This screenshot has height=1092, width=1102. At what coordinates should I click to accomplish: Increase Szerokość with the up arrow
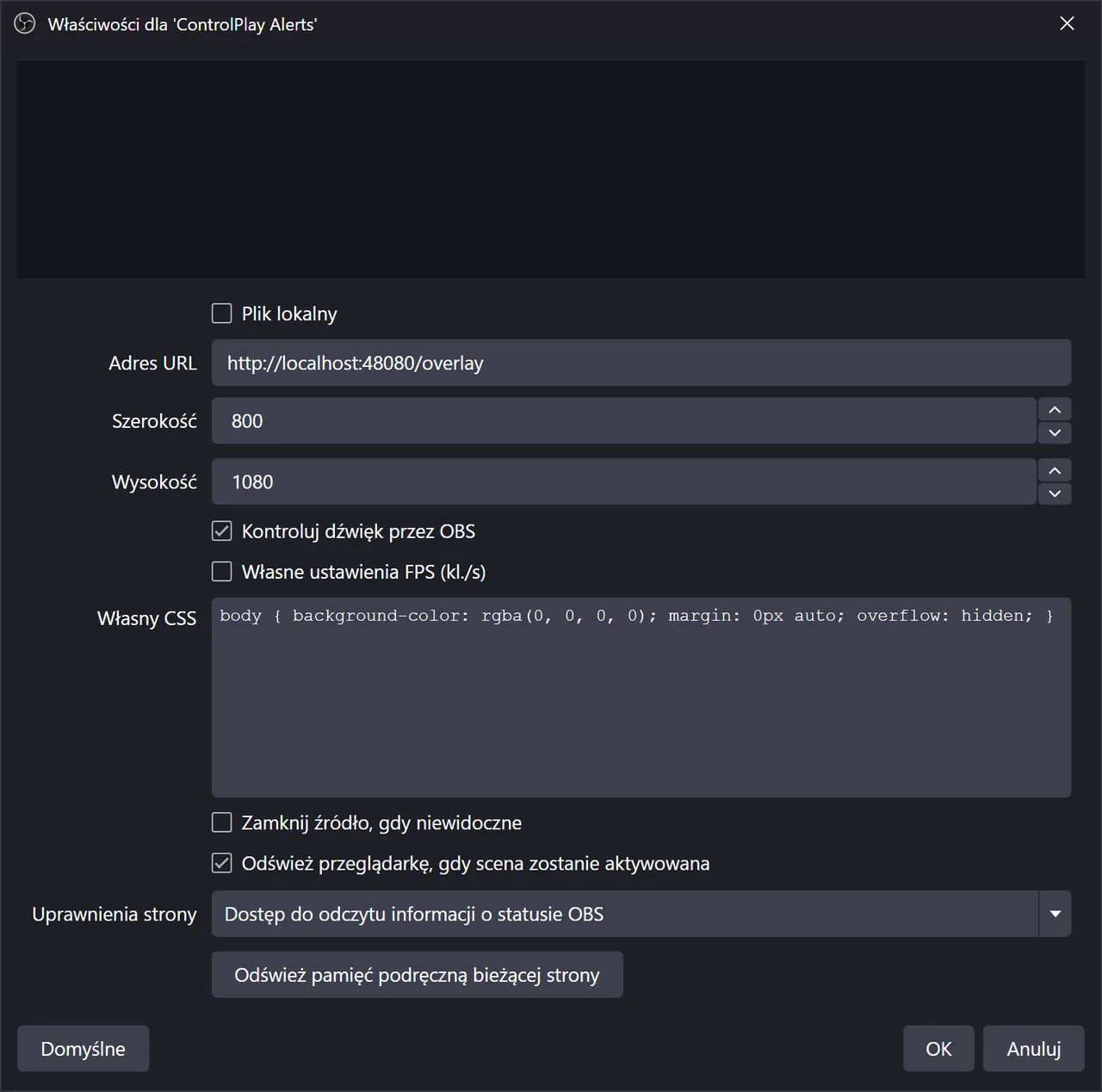coord(1055,409)
